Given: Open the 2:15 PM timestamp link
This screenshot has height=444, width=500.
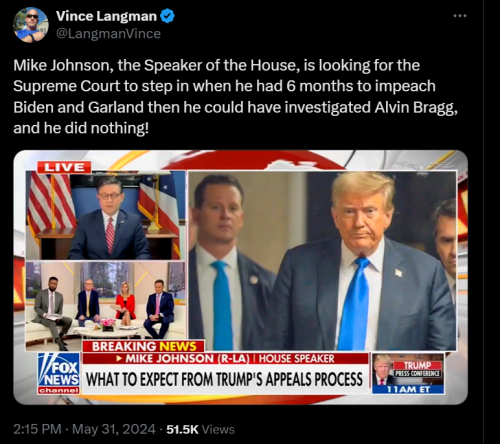Looking at the screenshot, I should click(x=37, y=429).
